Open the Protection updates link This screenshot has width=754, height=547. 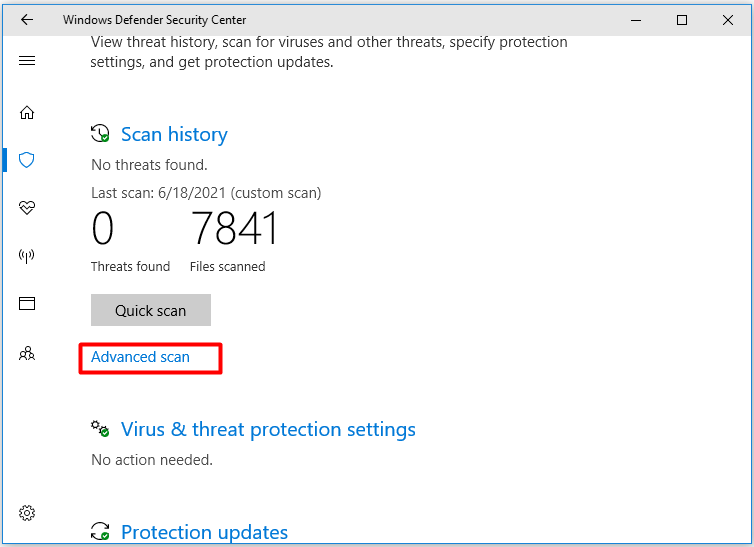coord(204,532)
